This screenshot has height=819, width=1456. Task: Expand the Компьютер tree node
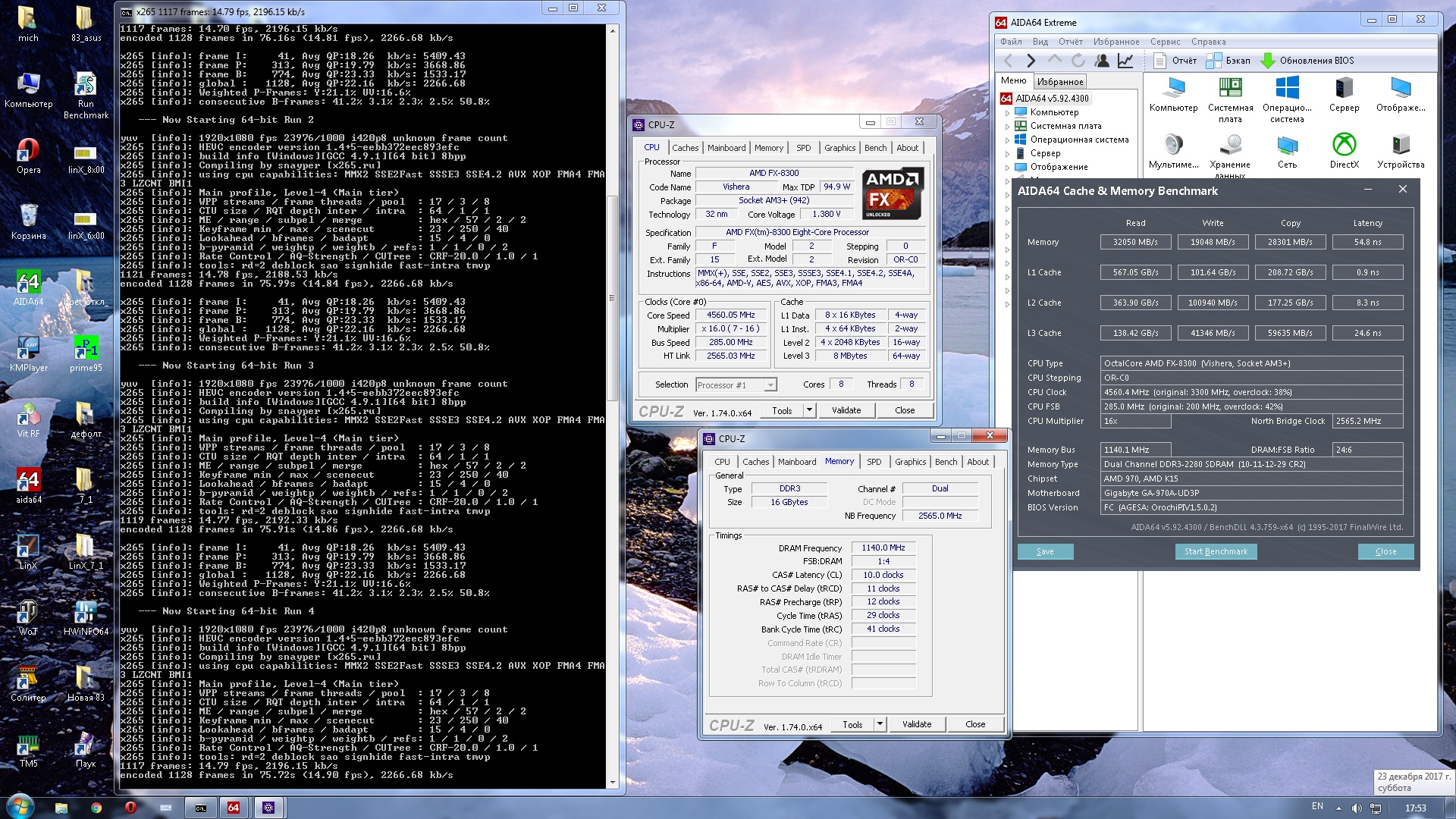tap(1008, 112)
